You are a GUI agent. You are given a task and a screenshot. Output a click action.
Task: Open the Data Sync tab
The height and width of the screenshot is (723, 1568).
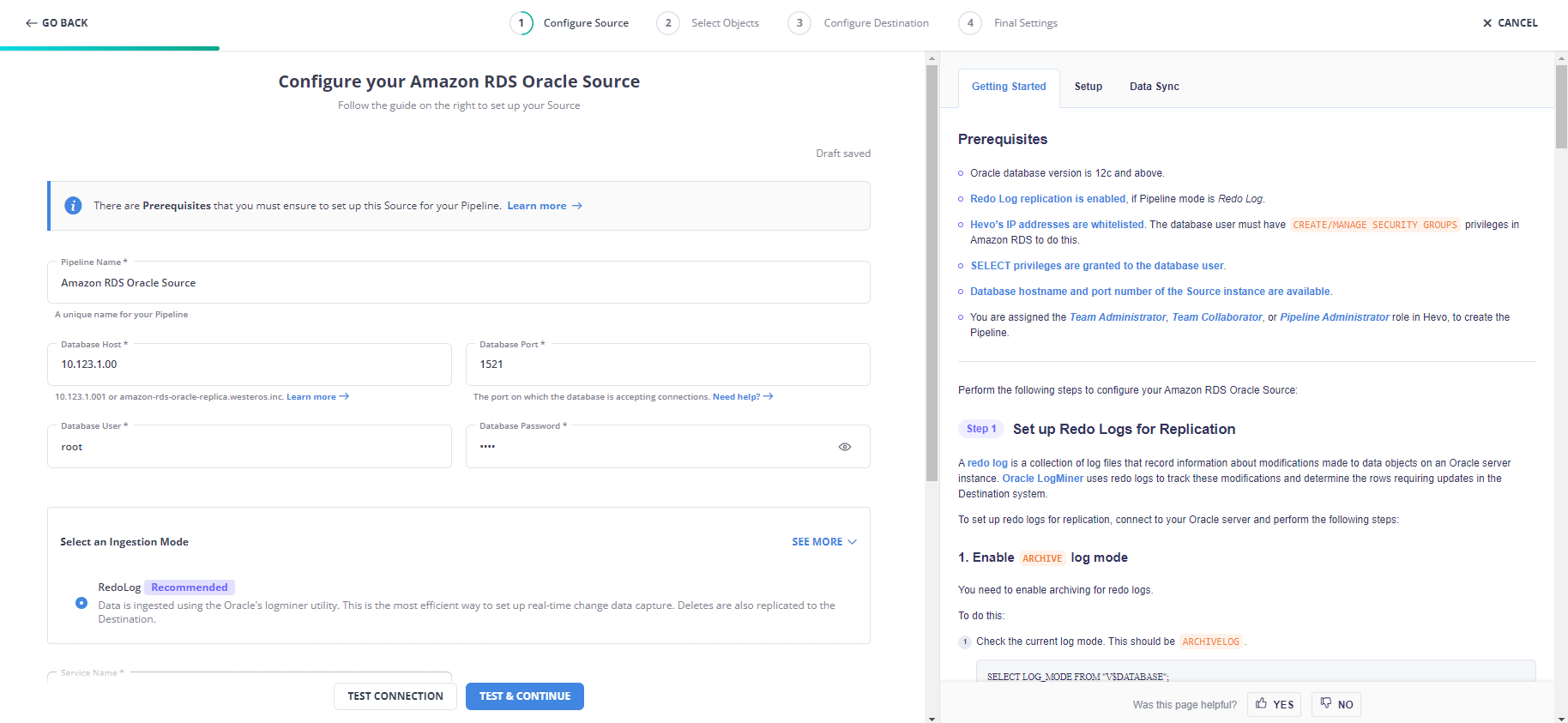point(1155,87)
